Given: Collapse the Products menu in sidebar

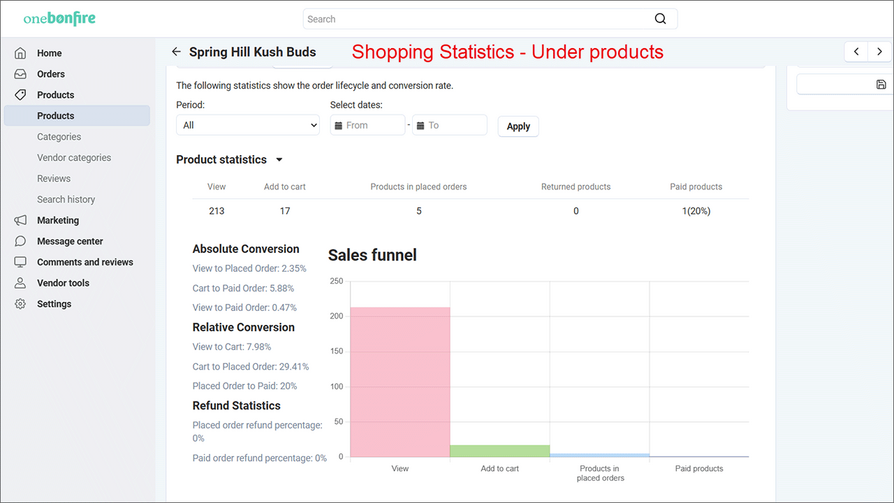Looking at the screenshot, I should coord(55,95).
